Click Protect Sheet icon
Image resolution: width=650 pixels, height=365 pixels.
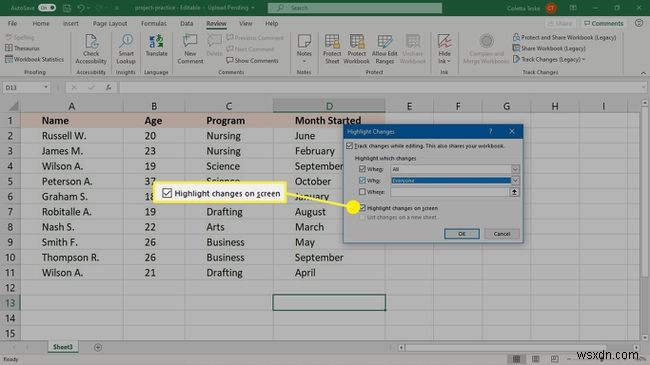tap(332, 49)
